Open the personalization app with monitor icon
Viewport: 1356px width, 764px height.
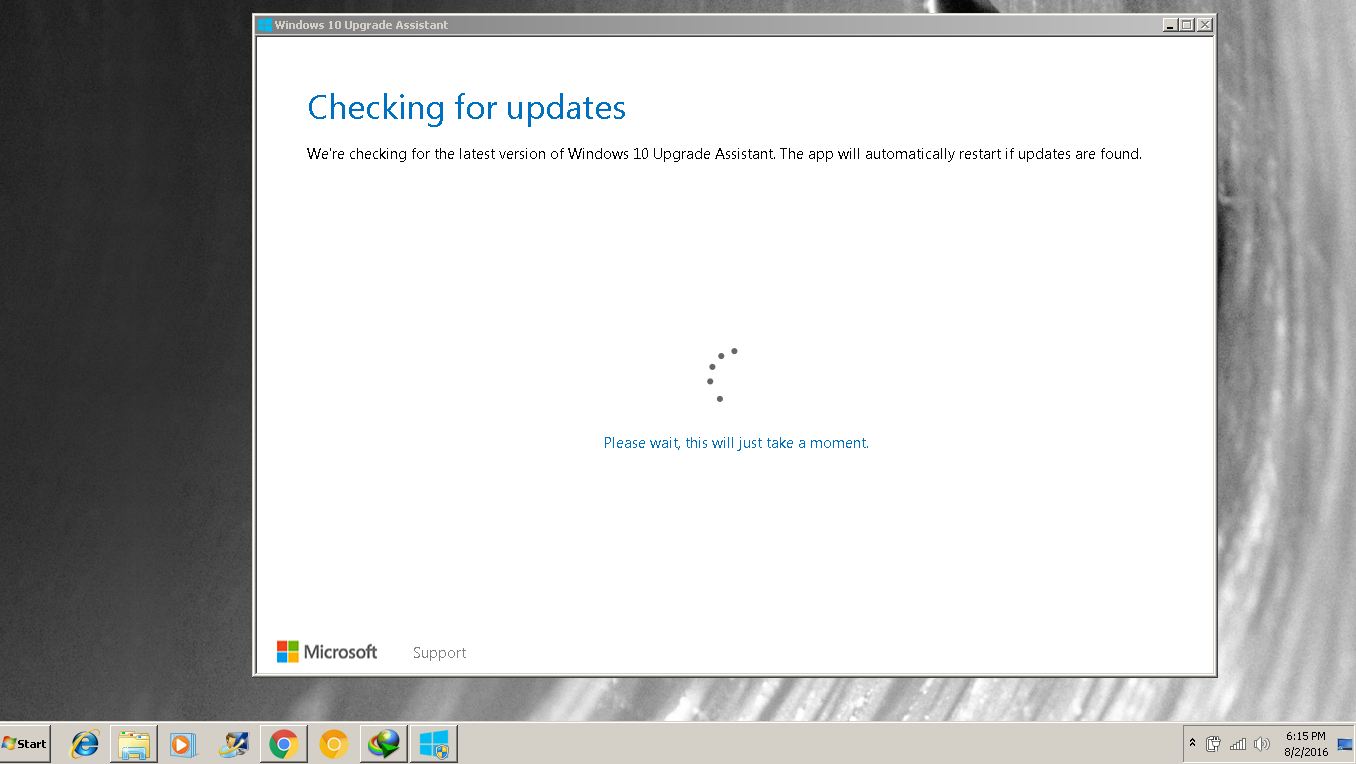pyautogui.click(x=234, y=744)
